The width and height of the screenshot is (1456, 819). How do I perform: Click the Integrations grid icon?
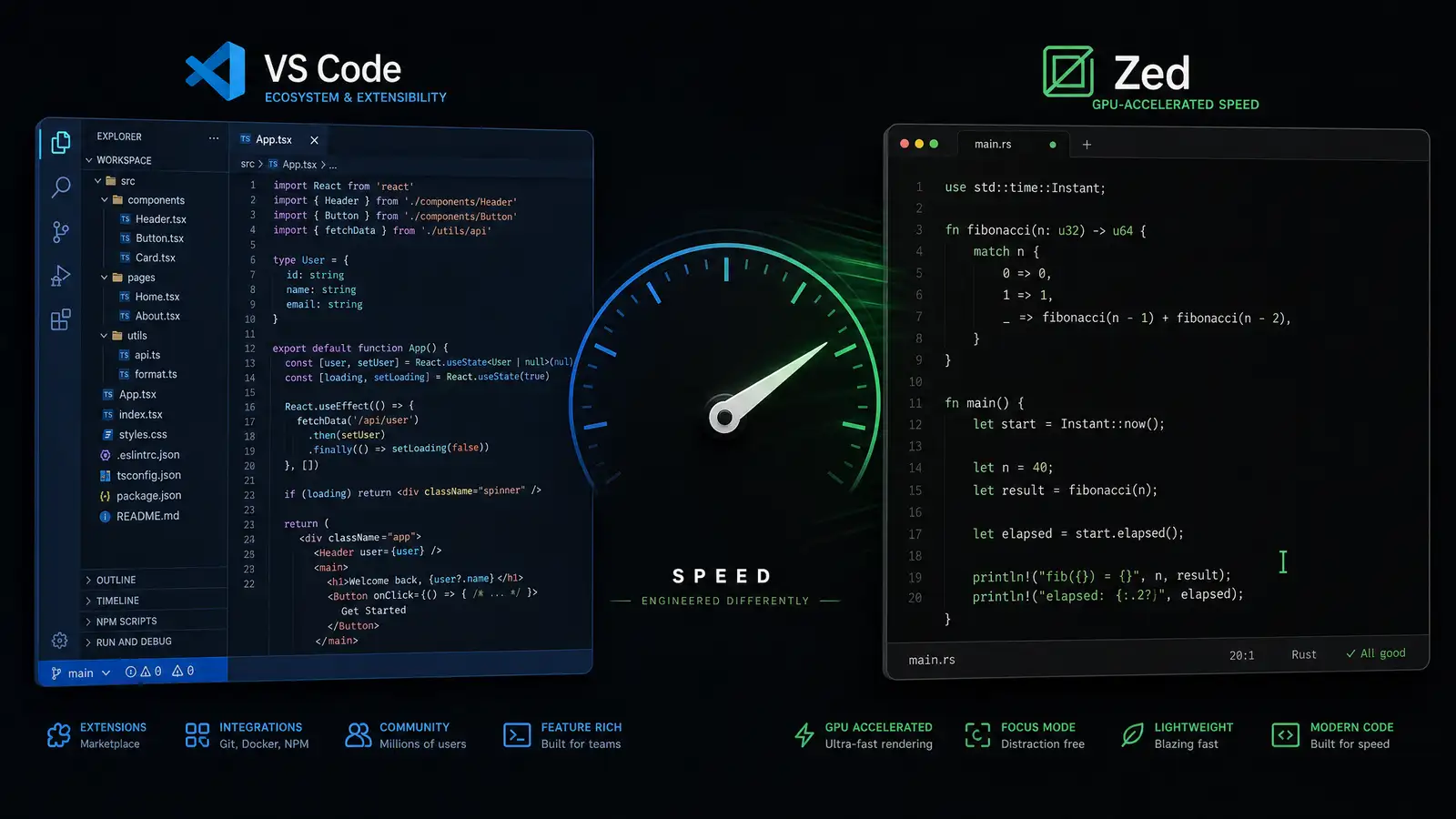[x=197, y=735]
